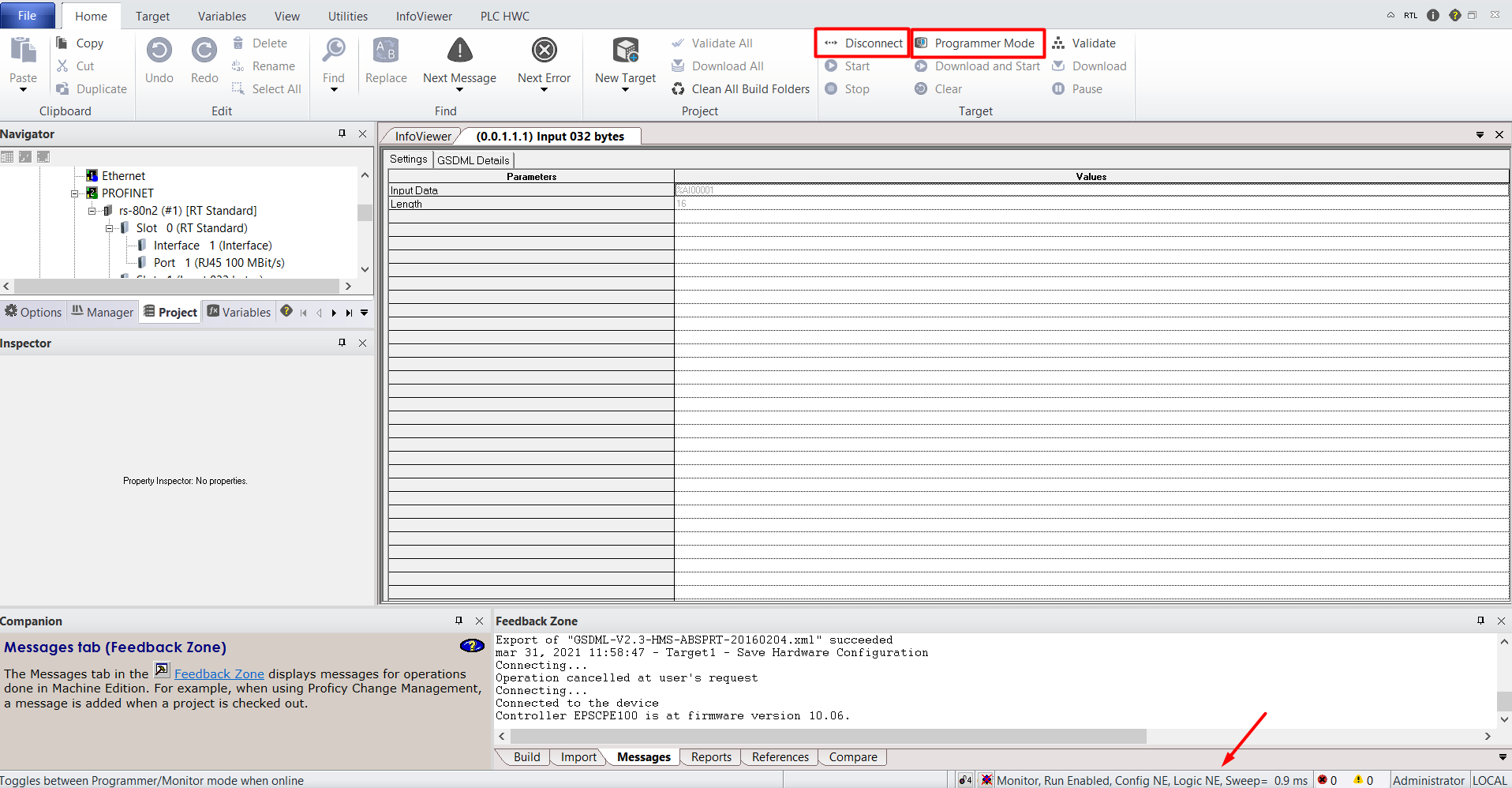This screenshot has height=788, width=1512.
Task: Open the File menu
Action: 27,15
